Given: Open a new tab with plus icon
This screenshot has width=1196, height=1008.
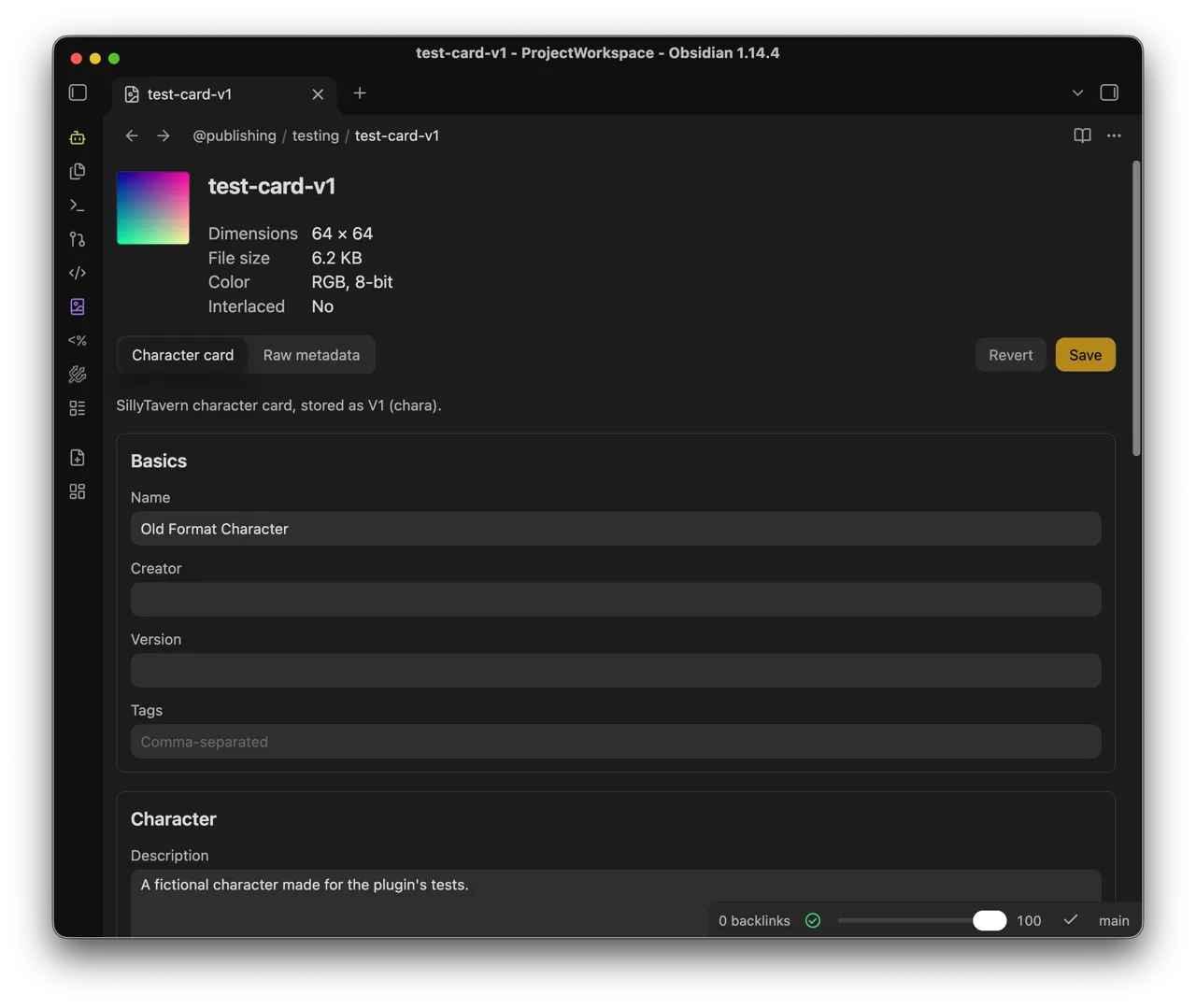Looking at the screenshot, I should pos(360,92).
